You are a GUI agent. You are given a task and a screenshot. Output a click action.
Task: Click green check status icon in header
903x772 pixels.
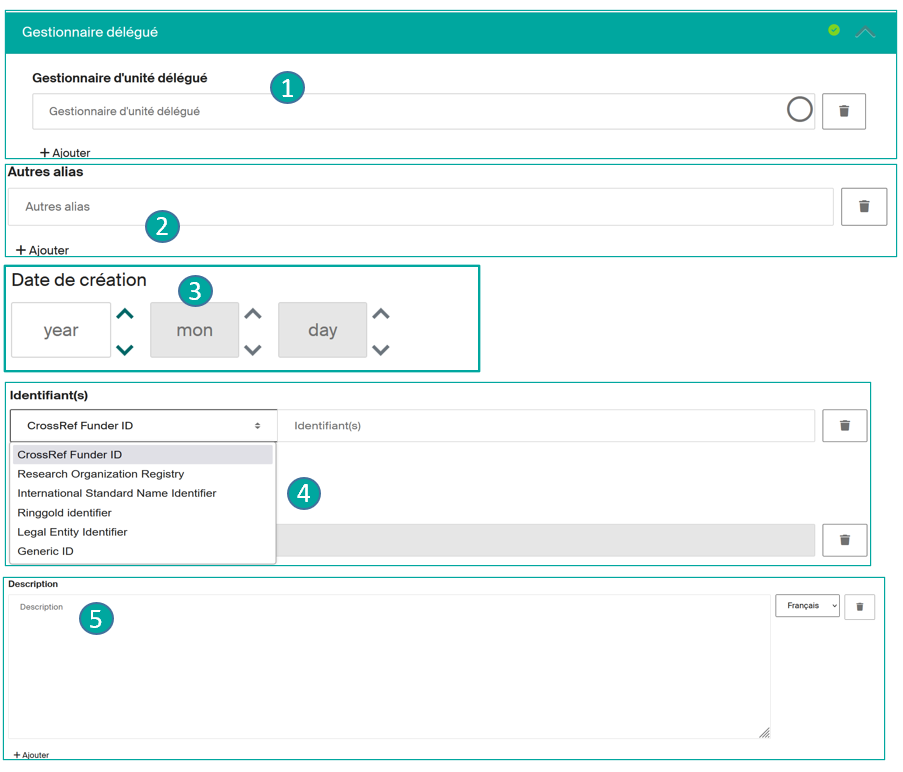tap(834, 30)
